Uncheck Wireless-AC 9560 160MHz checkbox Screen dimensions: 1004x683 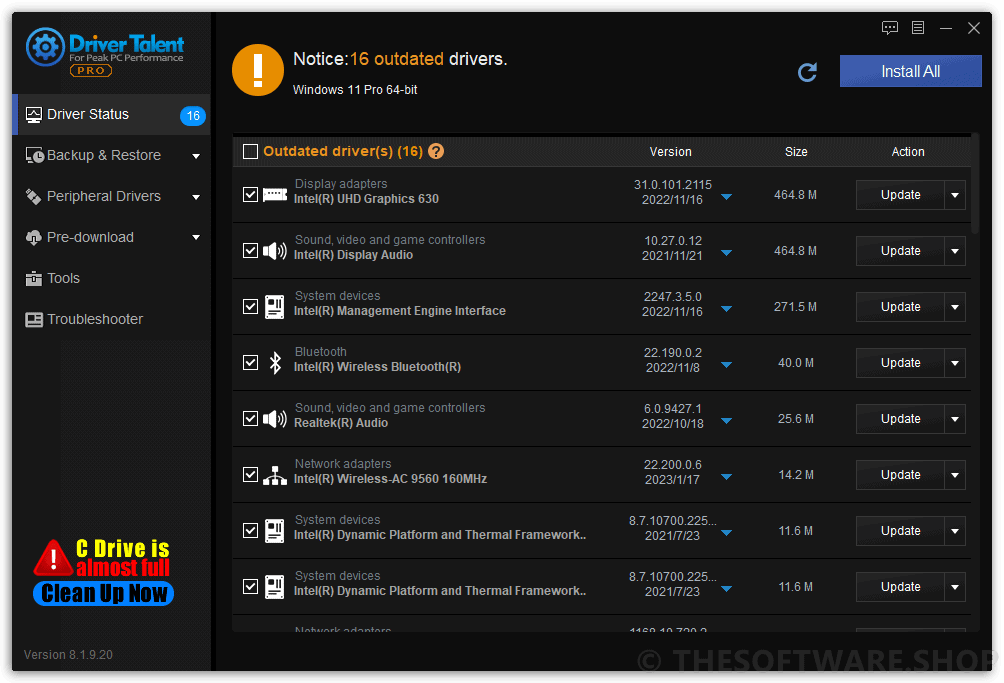click(250, 475)
